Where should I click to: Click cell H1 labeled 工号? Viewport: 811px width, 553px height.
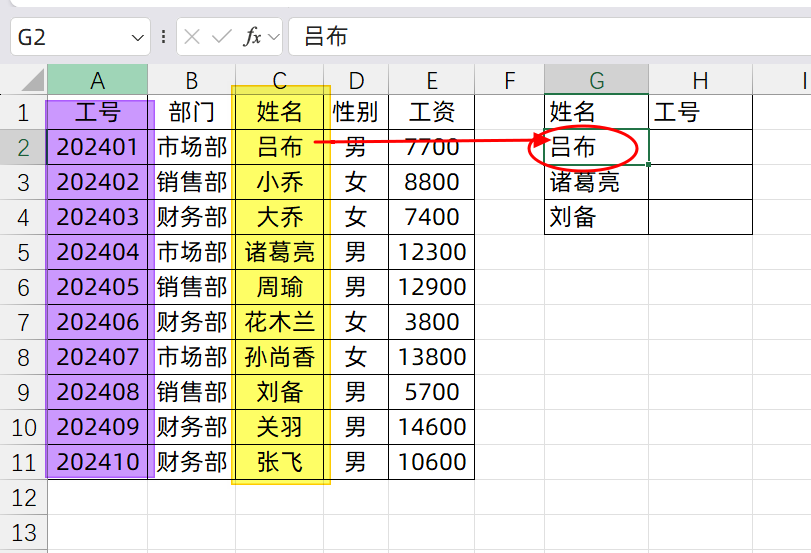point(700,112)
